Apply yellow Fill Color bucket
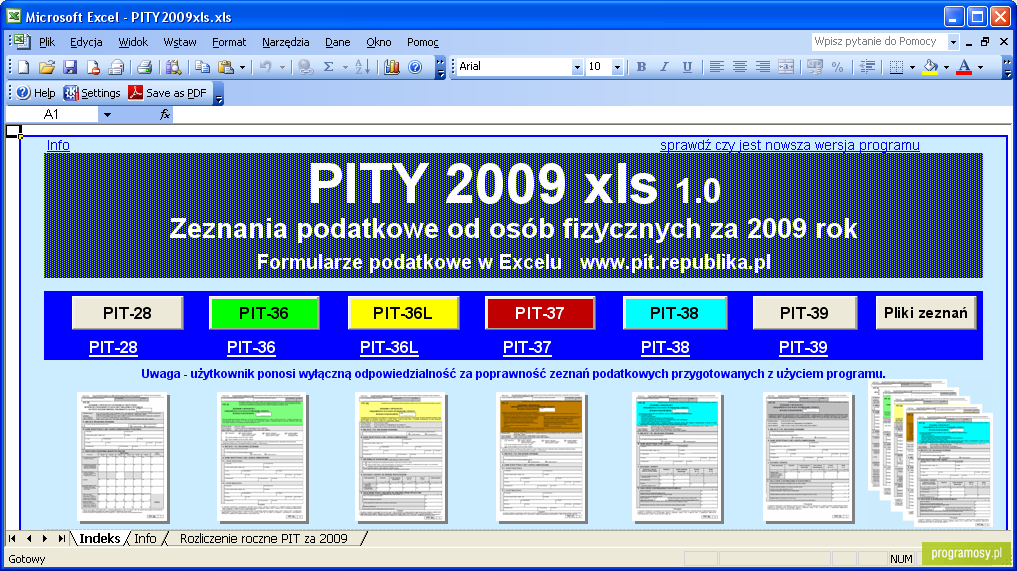Screen dimensions: 1017x571 pos(930,67)
